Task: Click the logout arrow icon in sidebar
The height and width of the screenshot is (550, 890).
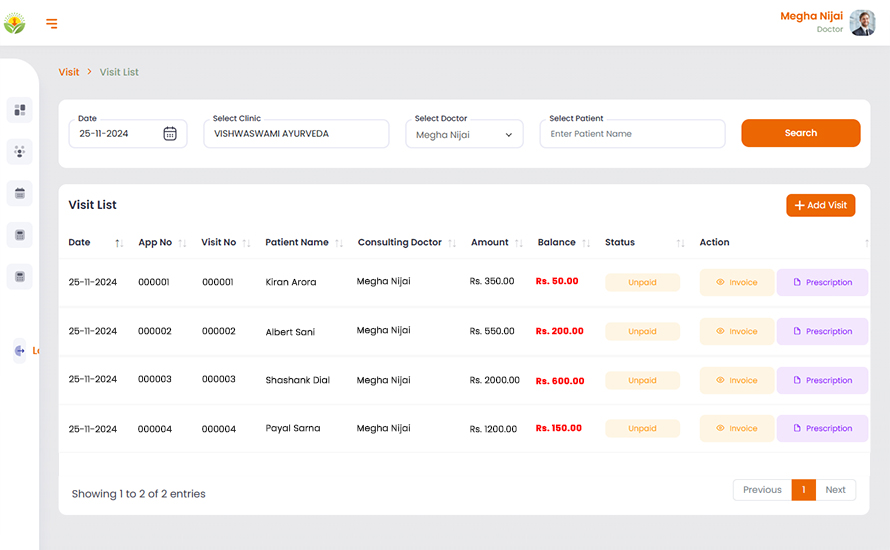Action: (x=20, y=350)
